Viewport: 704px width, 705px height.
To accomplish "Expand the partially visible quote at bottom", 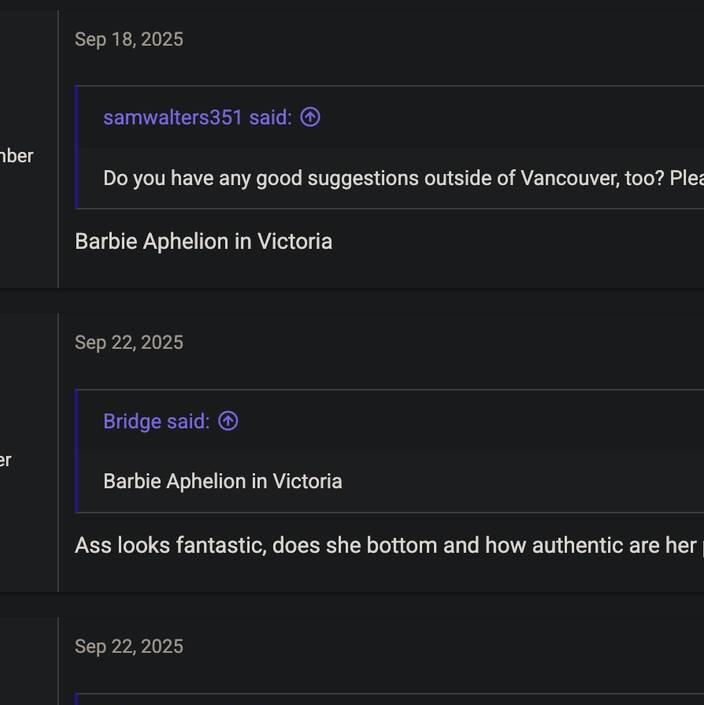I will click(390, 699).
